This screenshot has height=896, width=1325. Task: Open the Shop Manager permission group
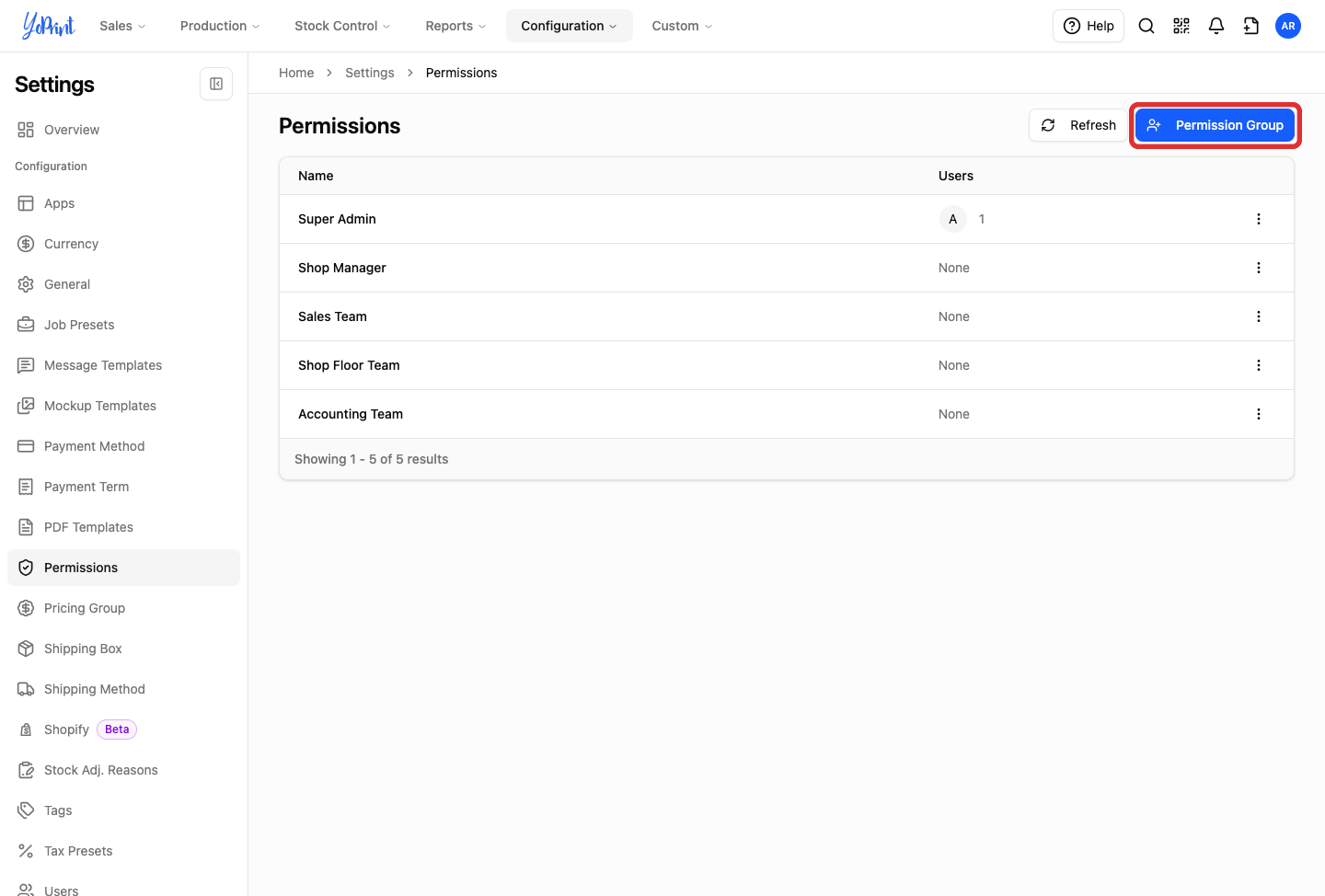(x=342, y=268)
